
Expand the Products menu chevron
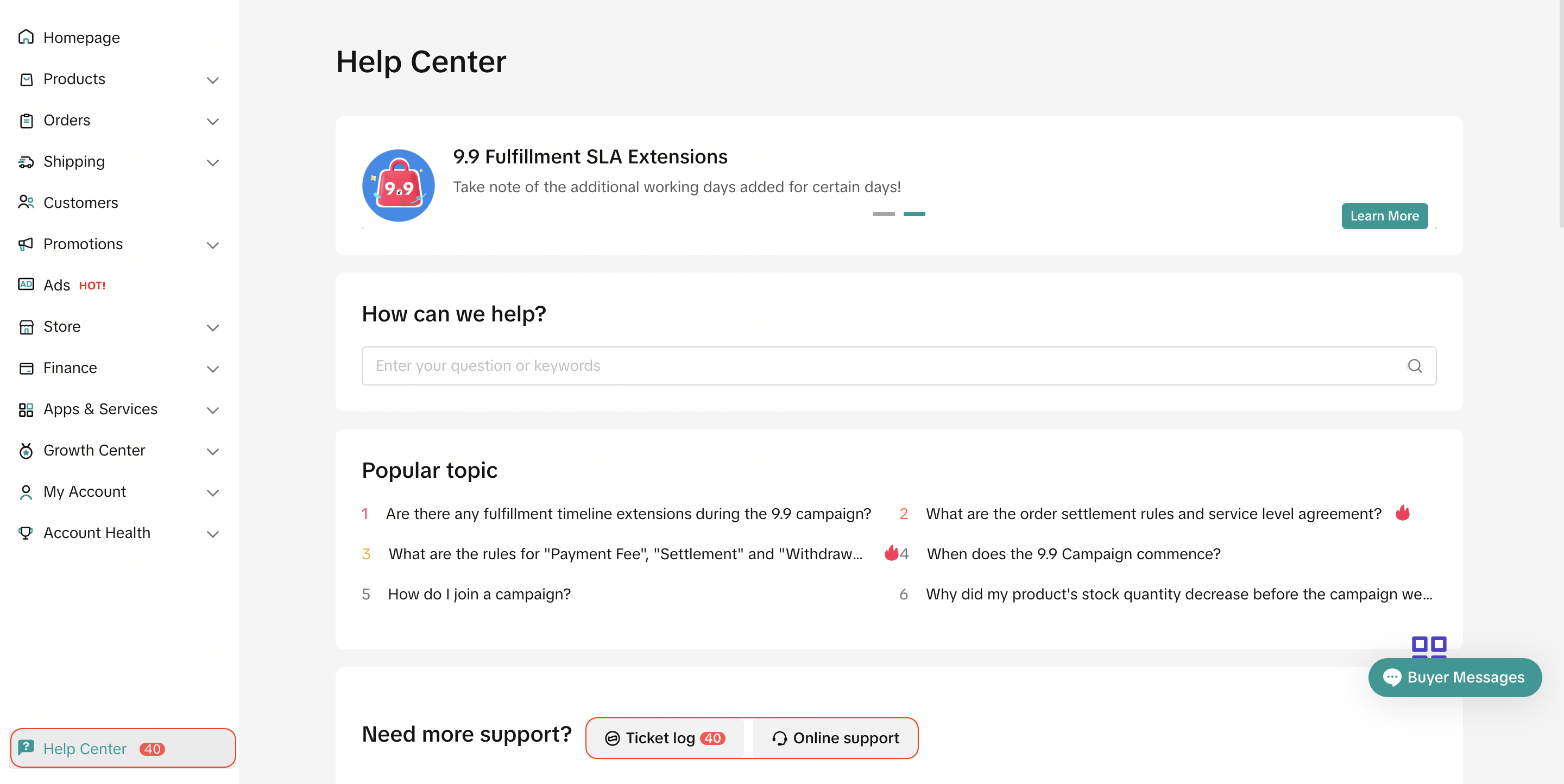[x=212, y=79]
